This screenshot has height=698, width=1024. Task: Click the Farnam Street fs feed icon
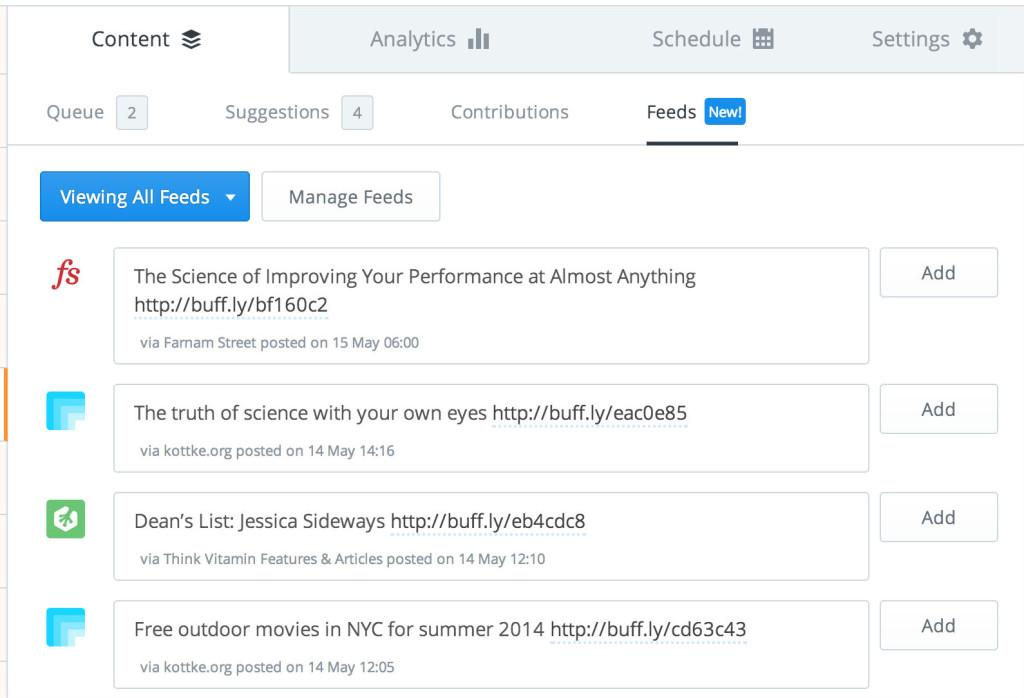[66, 275]
